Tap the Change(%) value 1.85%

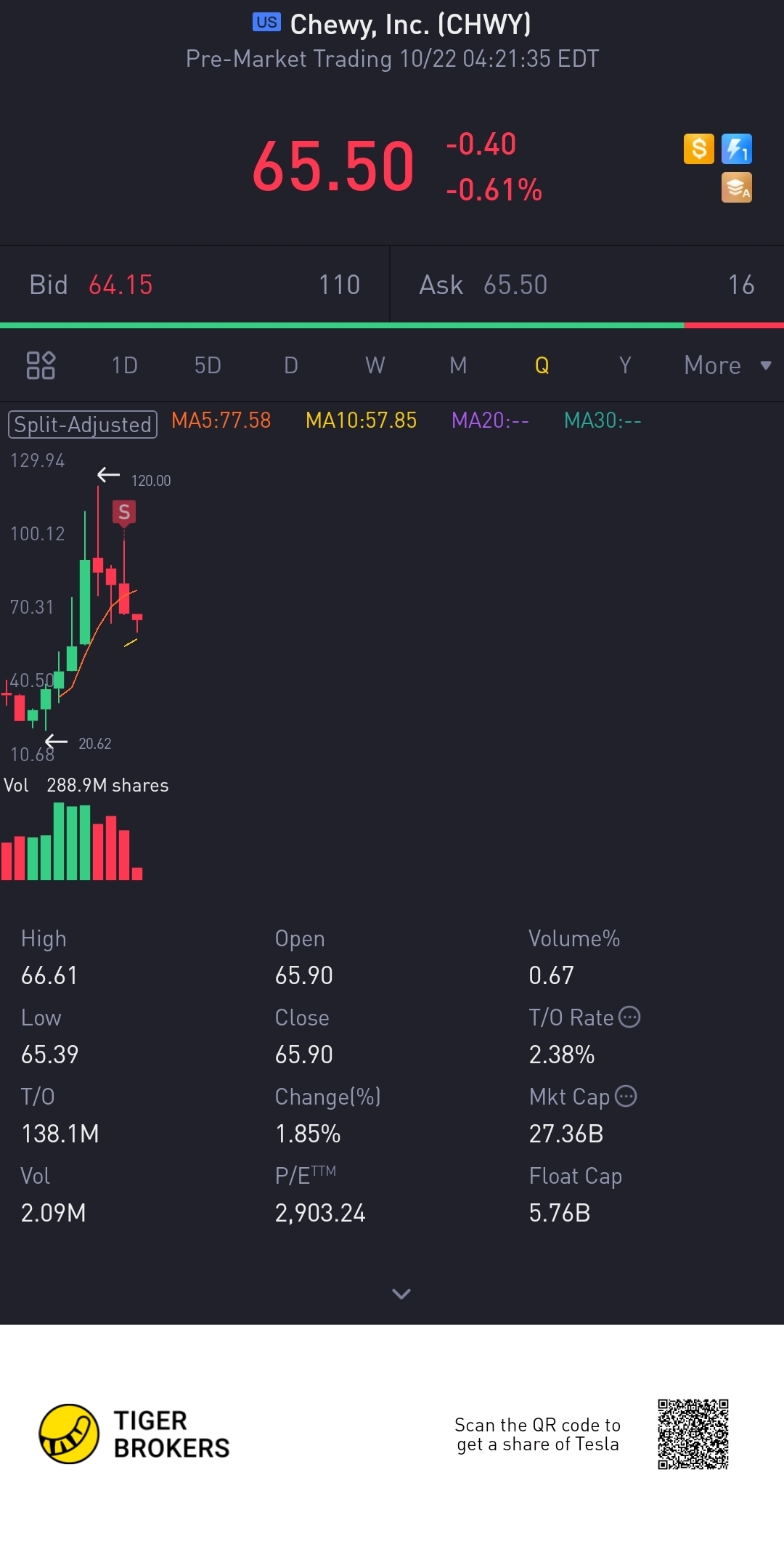[x=308, y=1134]
